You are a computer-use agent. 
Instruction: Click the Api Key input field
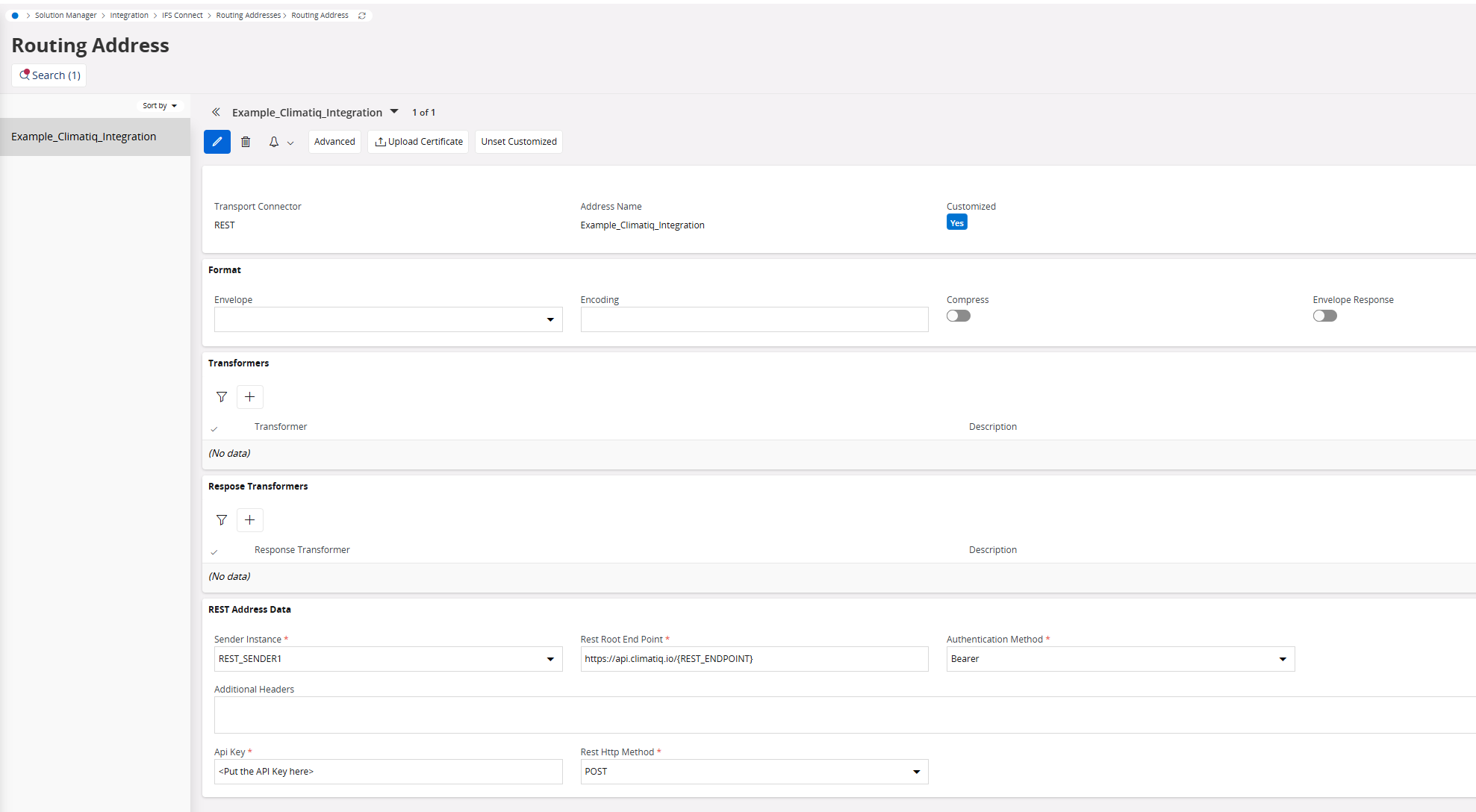(x=388, y=772)
